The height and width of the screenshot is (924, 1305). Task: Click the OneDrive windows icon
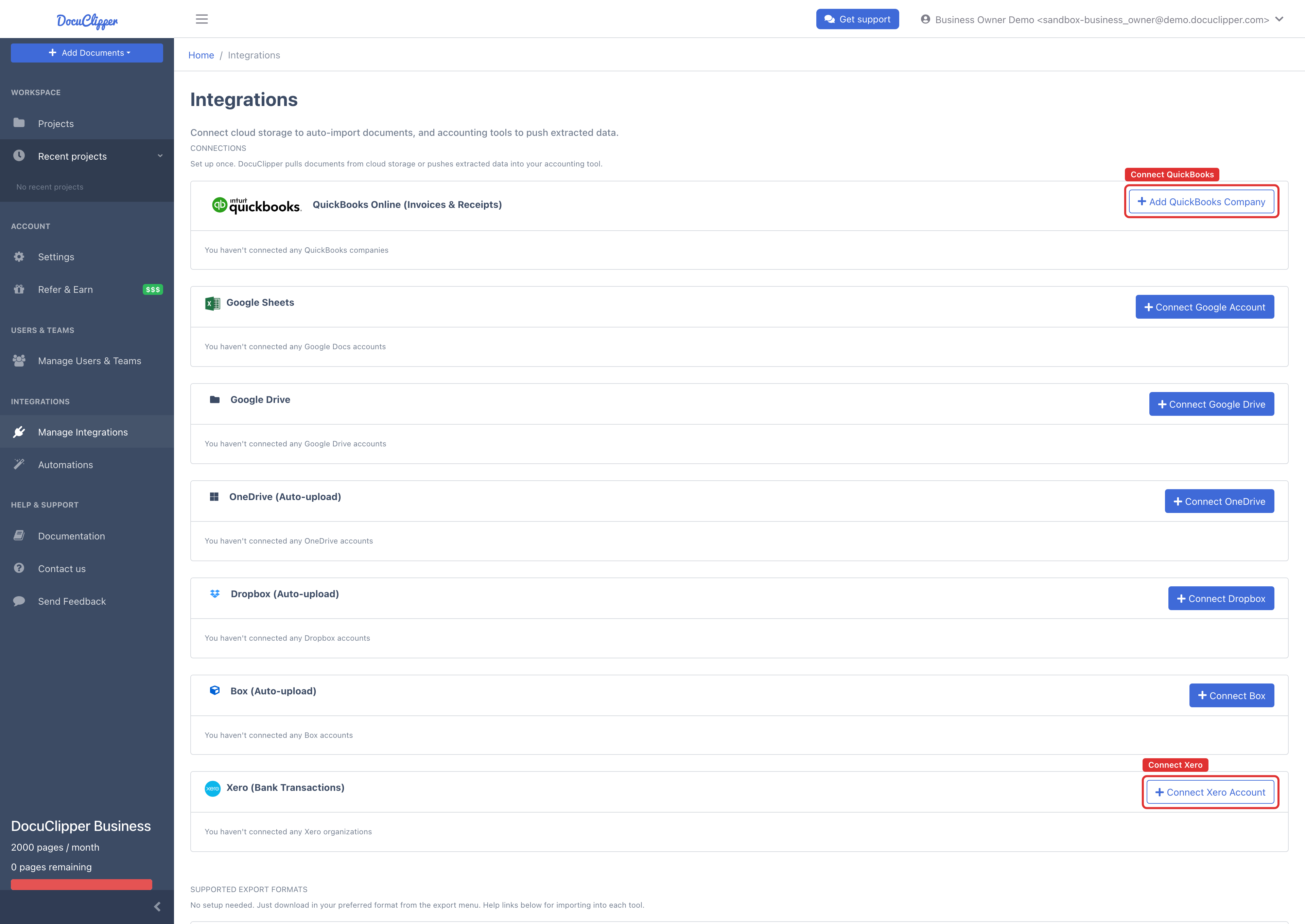pyautogui.click(x=214, y=497)
